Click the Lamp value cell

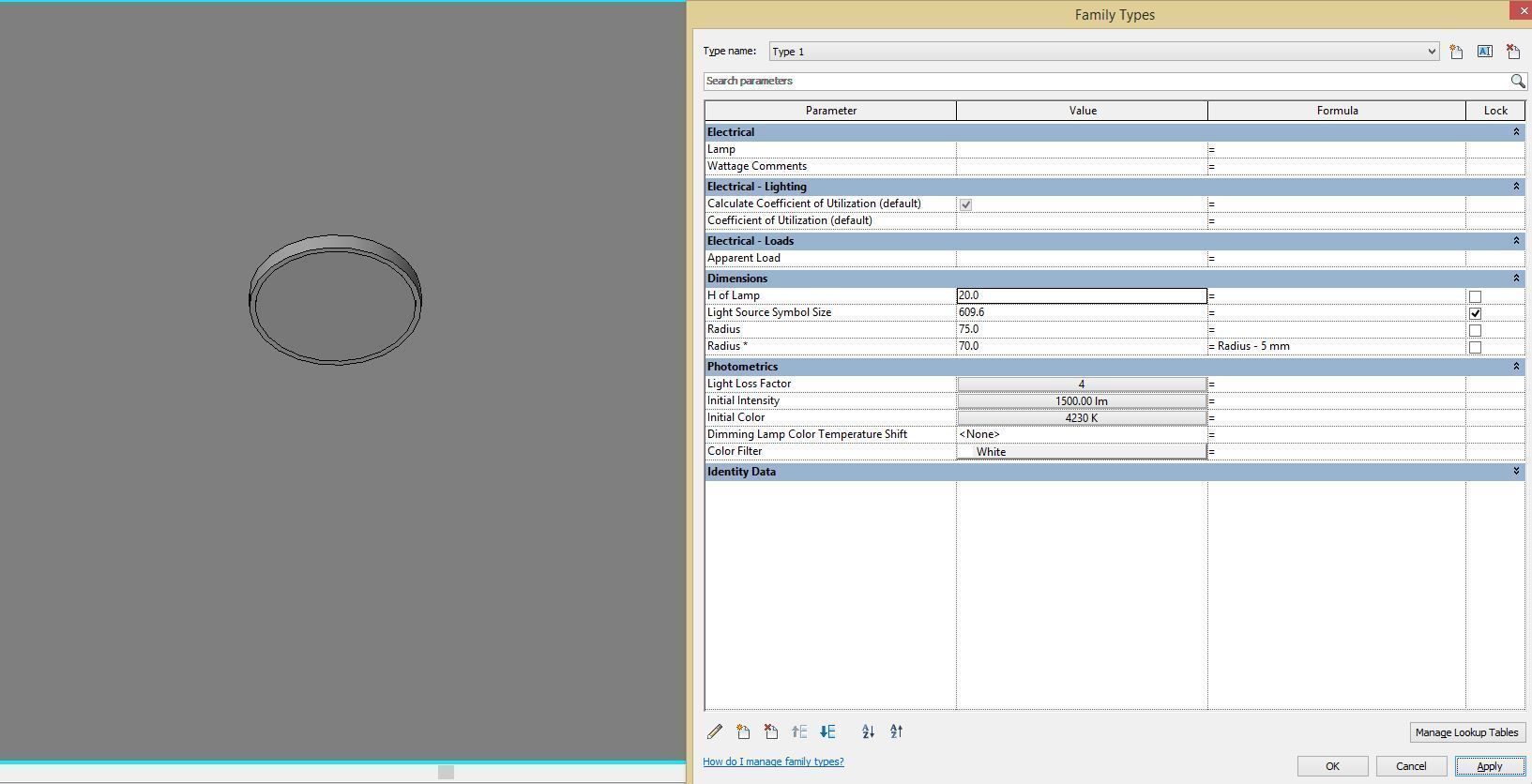[1082, 149]
